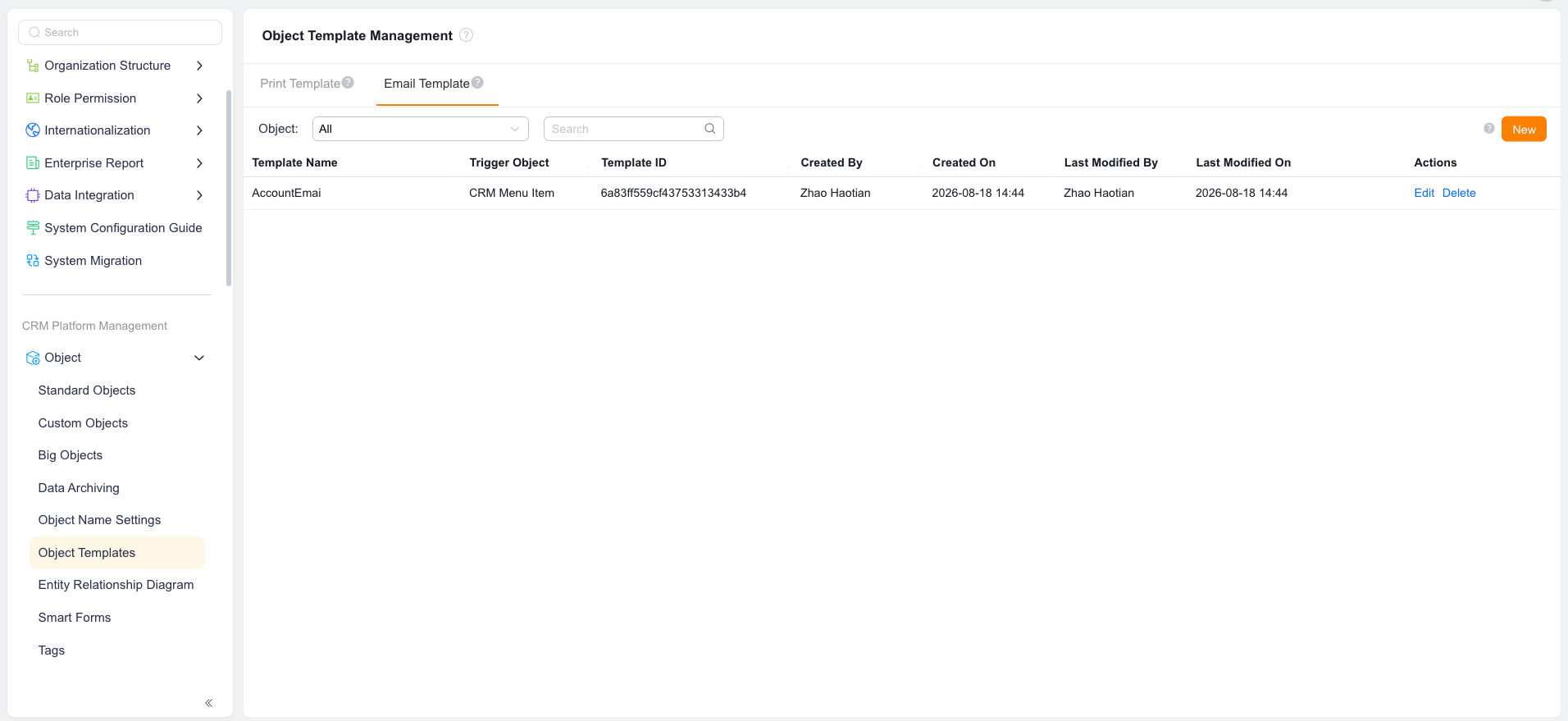Viewport: 1568px width, 721px height.
Task: Expand Internationalization chevron
Action: click(199, 130)
